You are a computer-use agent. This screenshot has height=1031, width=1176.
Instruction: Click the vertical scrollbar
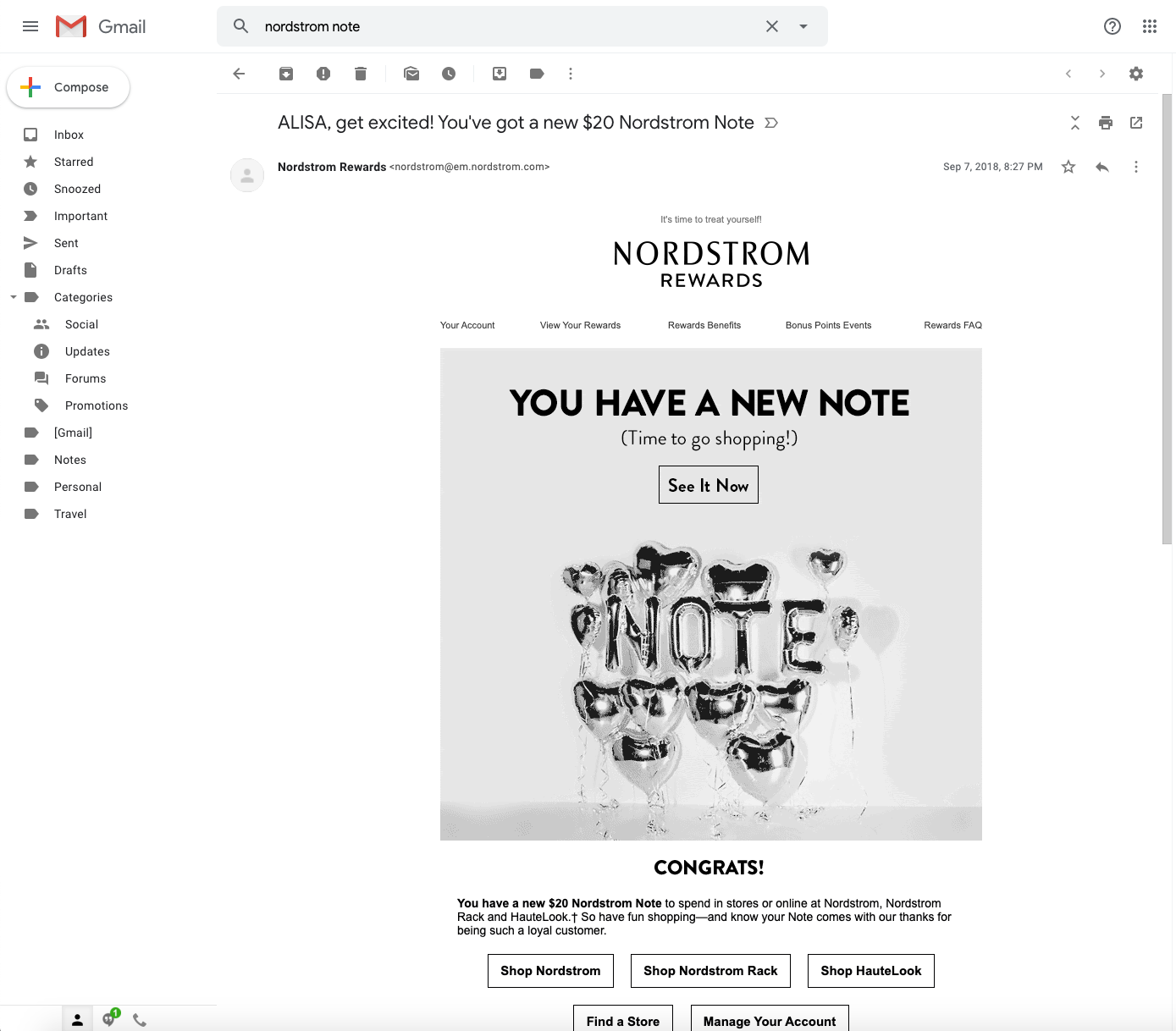[x=1167, y=318]
